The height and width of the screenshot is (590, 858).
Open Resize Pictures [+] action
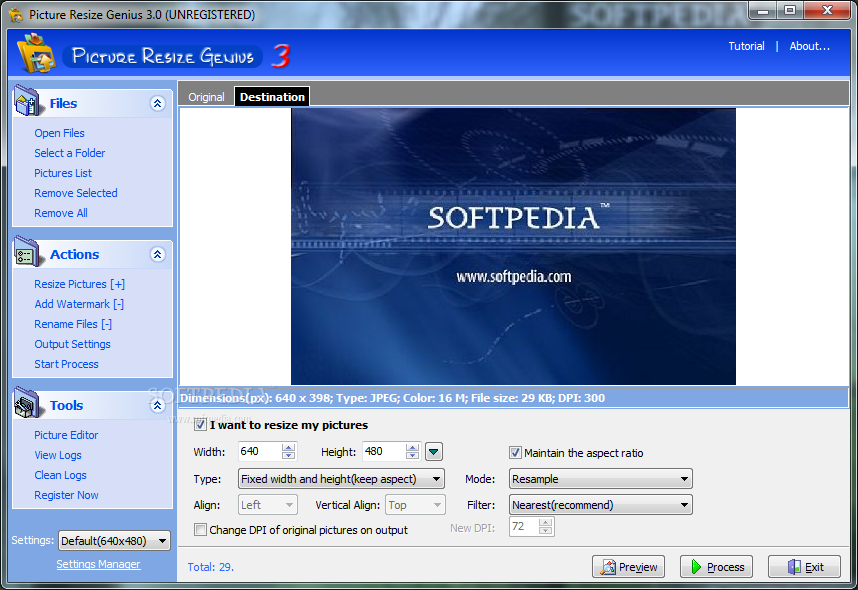pyautogui.click(x=79, y=284)
